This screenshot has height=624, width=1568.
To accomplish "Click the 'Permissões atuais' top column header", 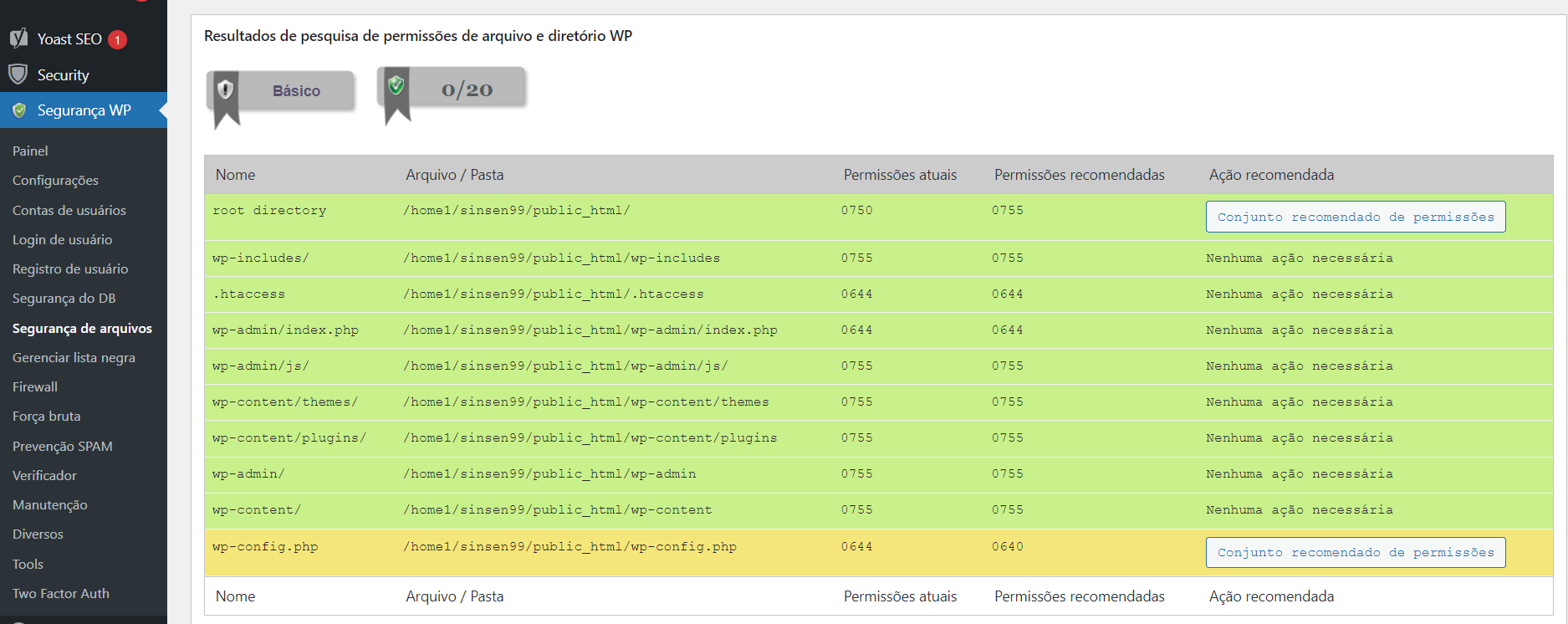I will click(x=900, y=175).
